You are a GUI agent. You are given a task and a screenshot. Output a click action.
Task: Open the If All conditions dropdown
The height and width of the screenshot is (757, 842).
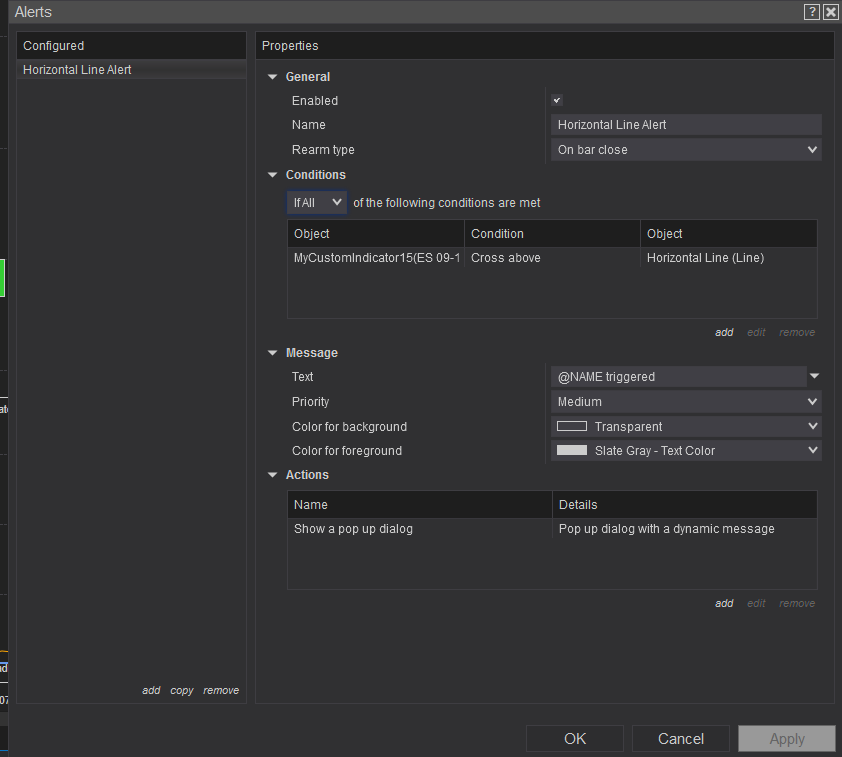[x=316, y=203]
